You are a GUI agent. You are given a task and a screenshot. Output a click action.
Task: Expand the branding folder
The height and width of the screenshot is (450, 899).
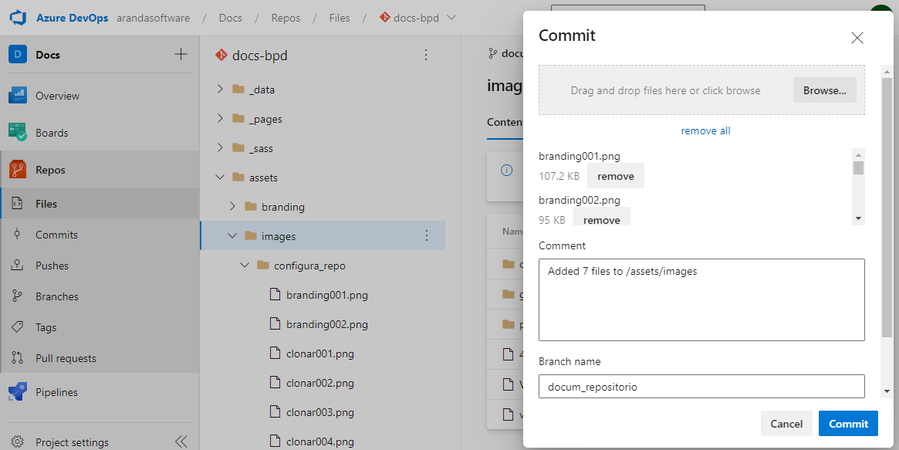click(x=232, y=207)
